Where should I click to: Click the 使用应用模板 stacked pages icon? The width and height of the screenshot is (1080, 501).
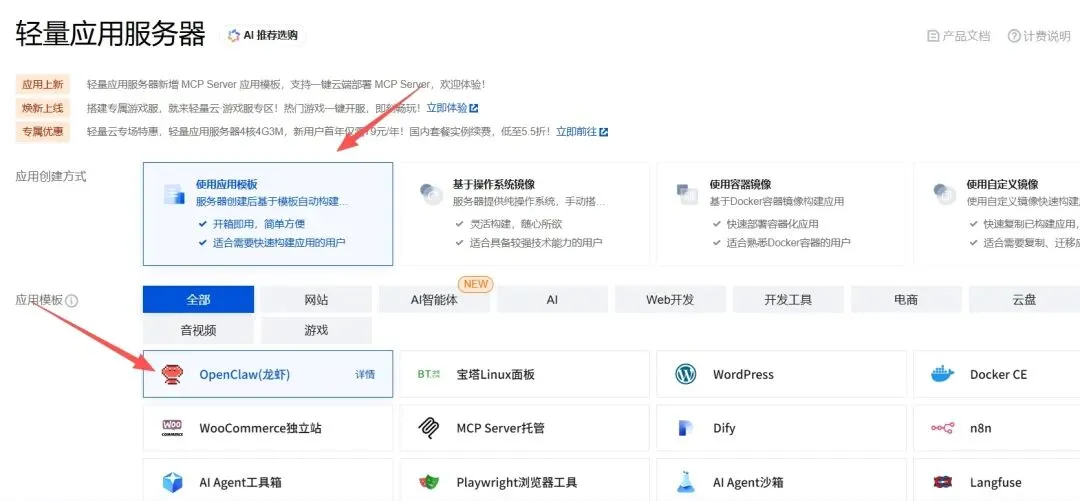174,194
